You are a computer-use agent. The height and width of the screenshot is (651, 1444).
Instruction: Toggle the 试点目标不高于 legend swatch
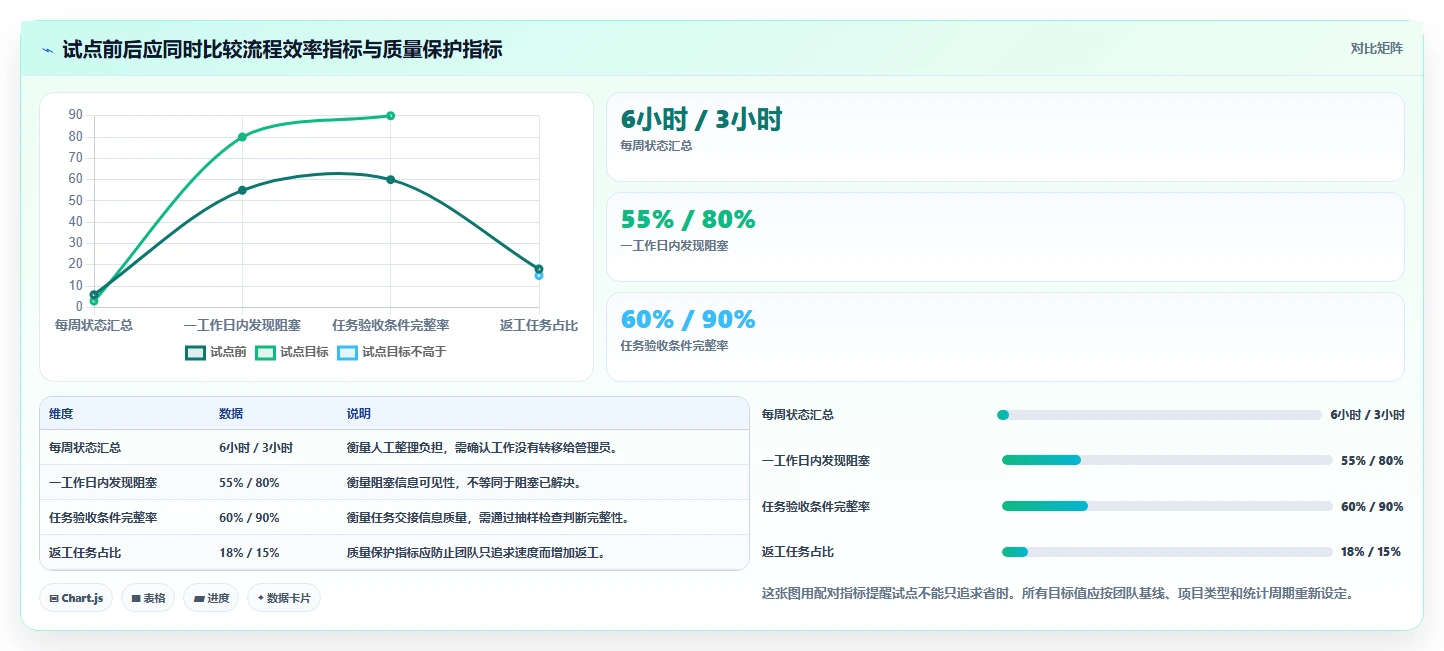pos(347,352)
